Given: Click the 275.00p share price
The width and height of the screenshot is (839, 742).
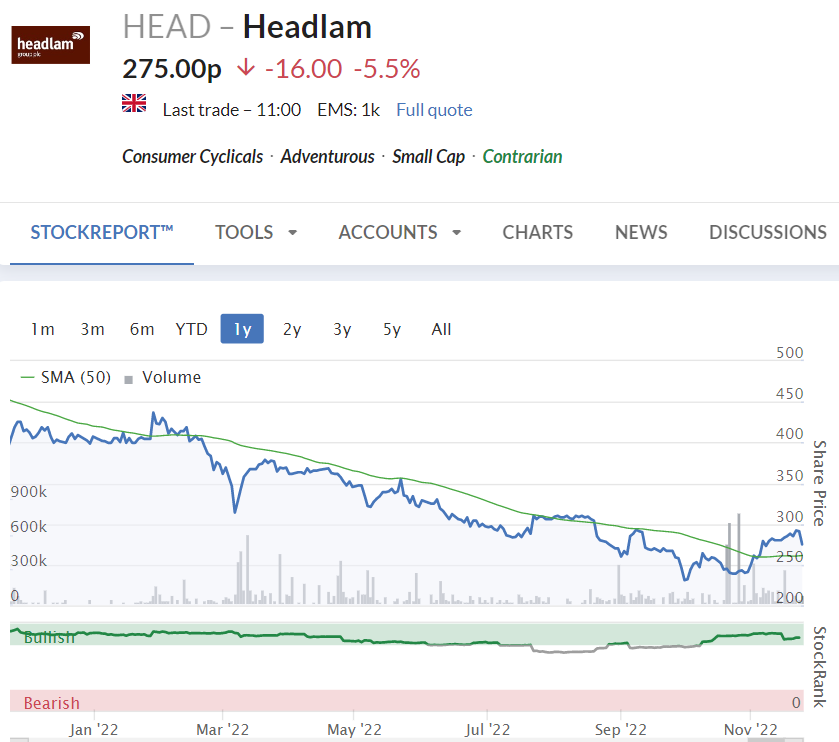Looking at the screenshot, I should click(x=172, y=68).
